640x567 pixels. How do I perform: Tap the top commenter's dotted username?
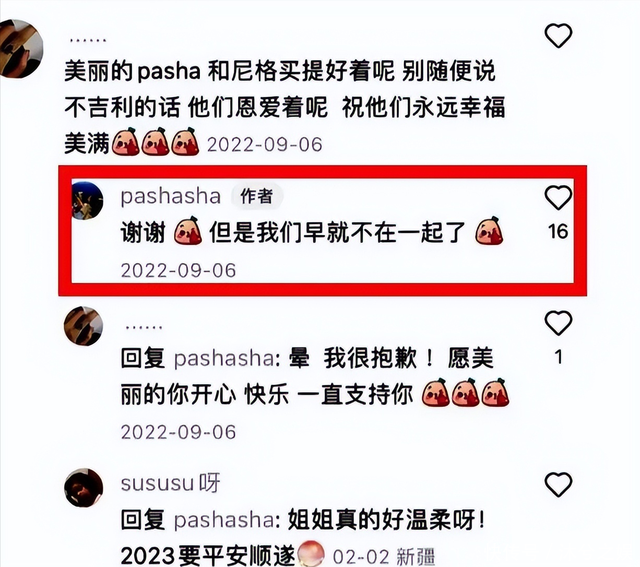pos(88,40)
